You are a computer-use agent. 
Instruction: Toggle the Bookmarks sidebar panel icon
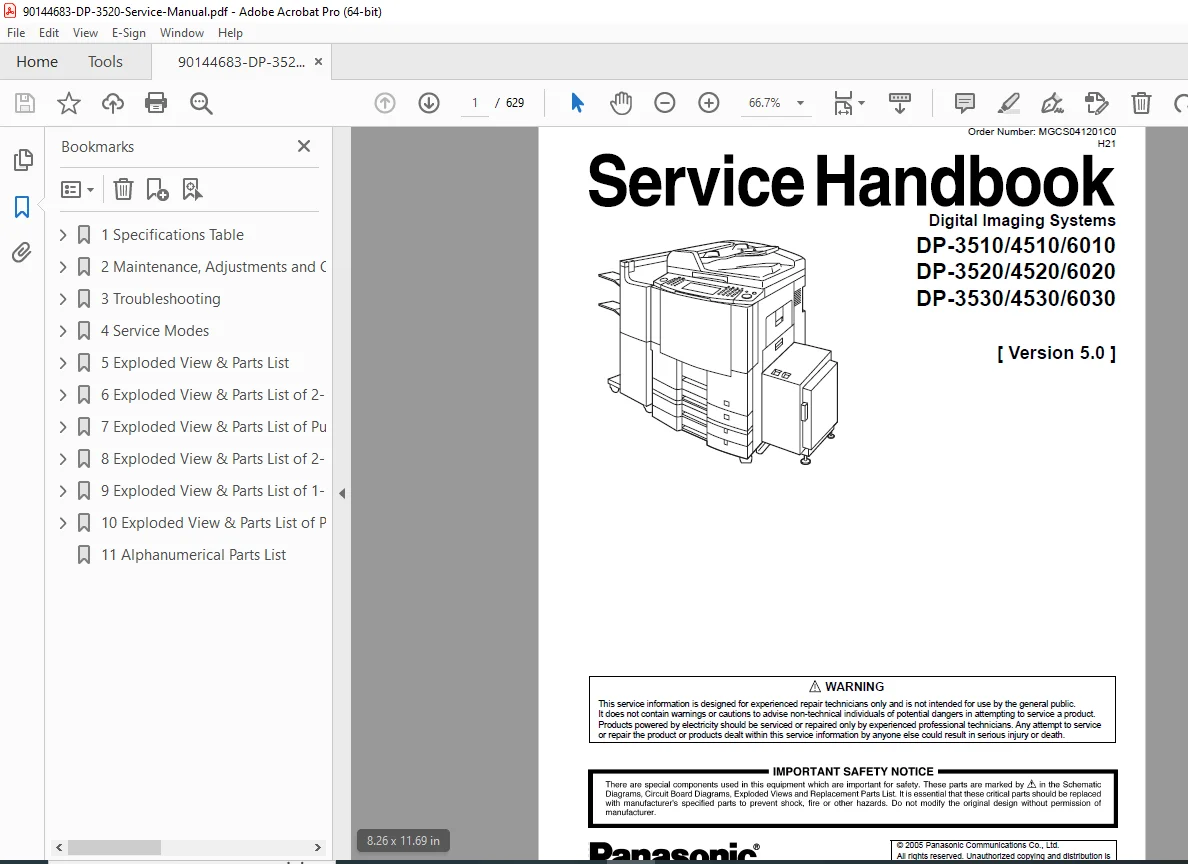[x=22, y=207]
